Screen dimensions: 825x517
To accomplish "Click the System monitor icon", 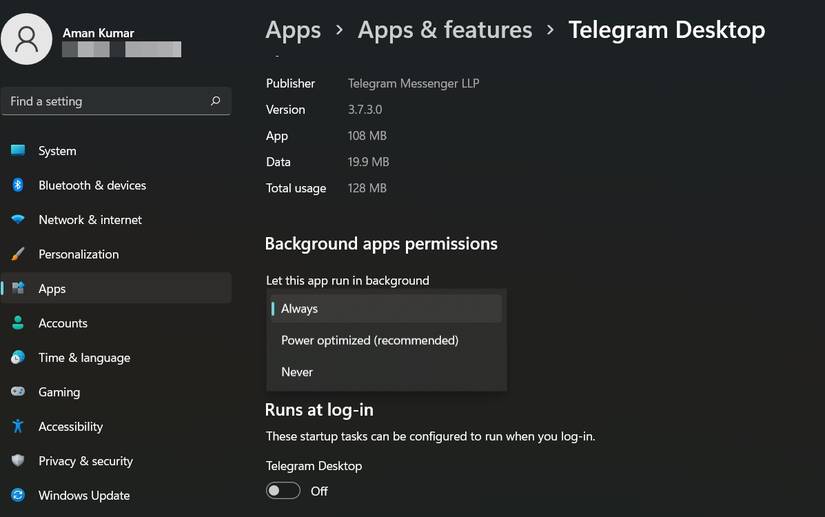I will pyautogui.click(x=18, y=150).
